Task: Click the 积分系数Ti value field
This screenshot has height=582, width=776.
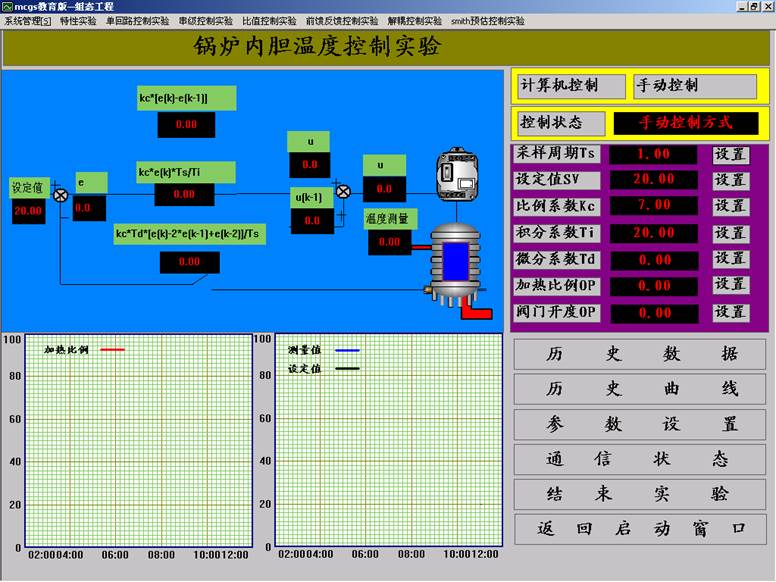Action: coord(654,233)
